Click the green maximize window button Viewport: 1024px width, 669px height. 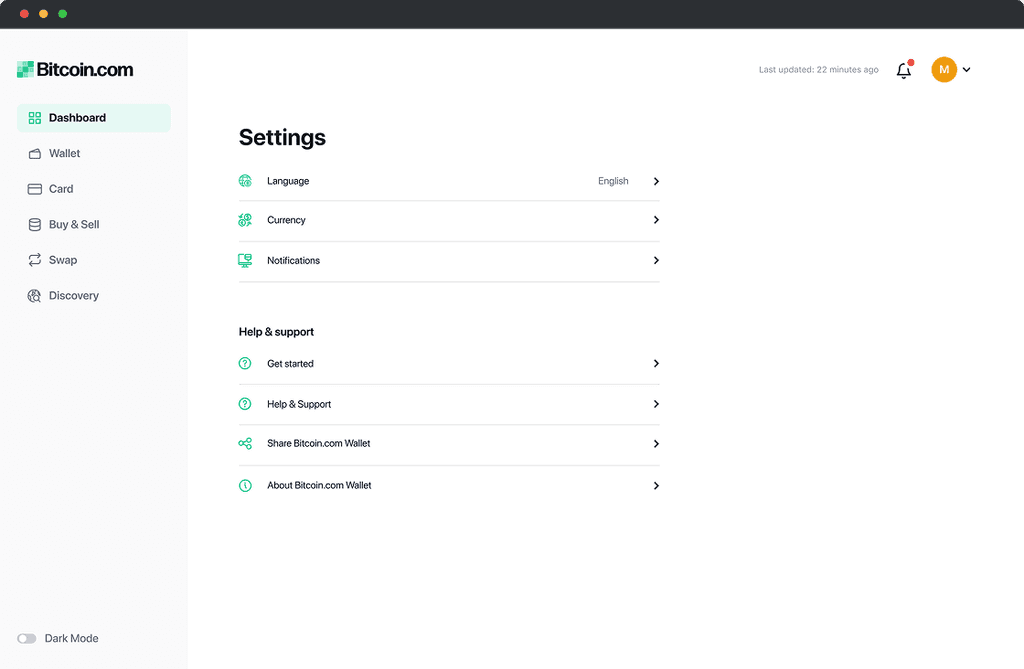(x=63, y=14)
